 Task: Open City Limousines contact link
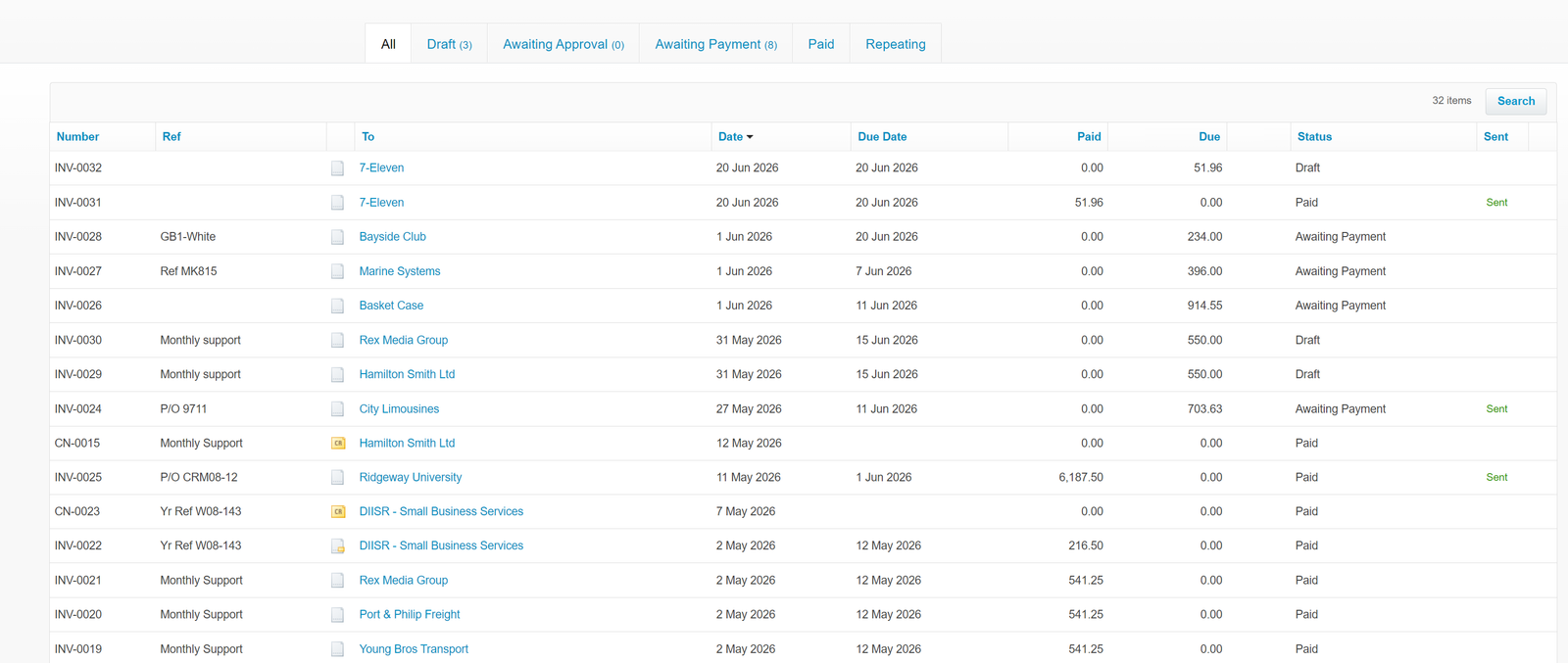point(399,408)
